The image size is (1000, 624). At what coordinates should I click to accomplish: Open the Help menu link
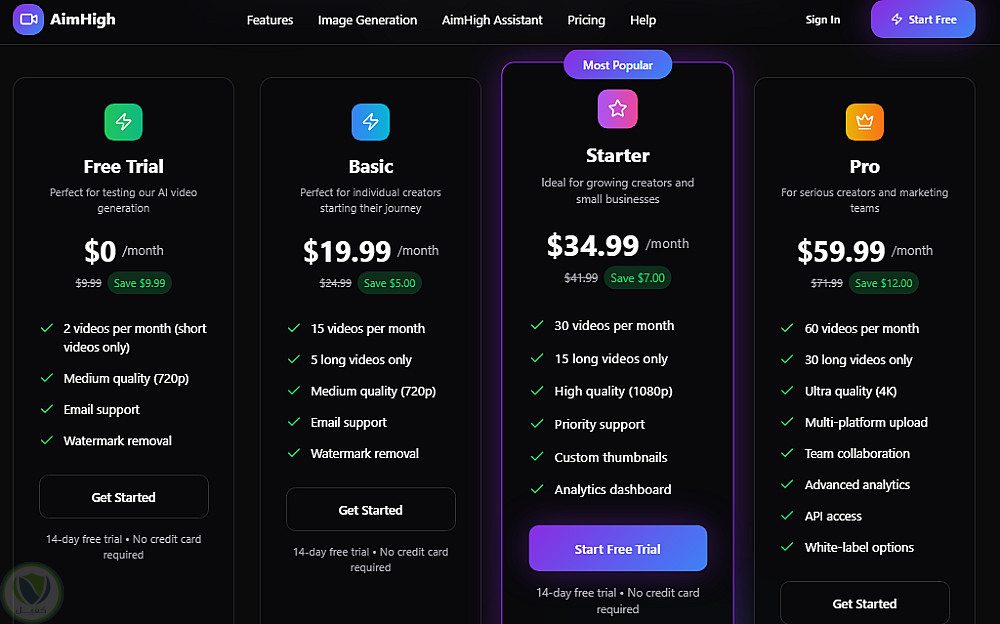(643, 20)
